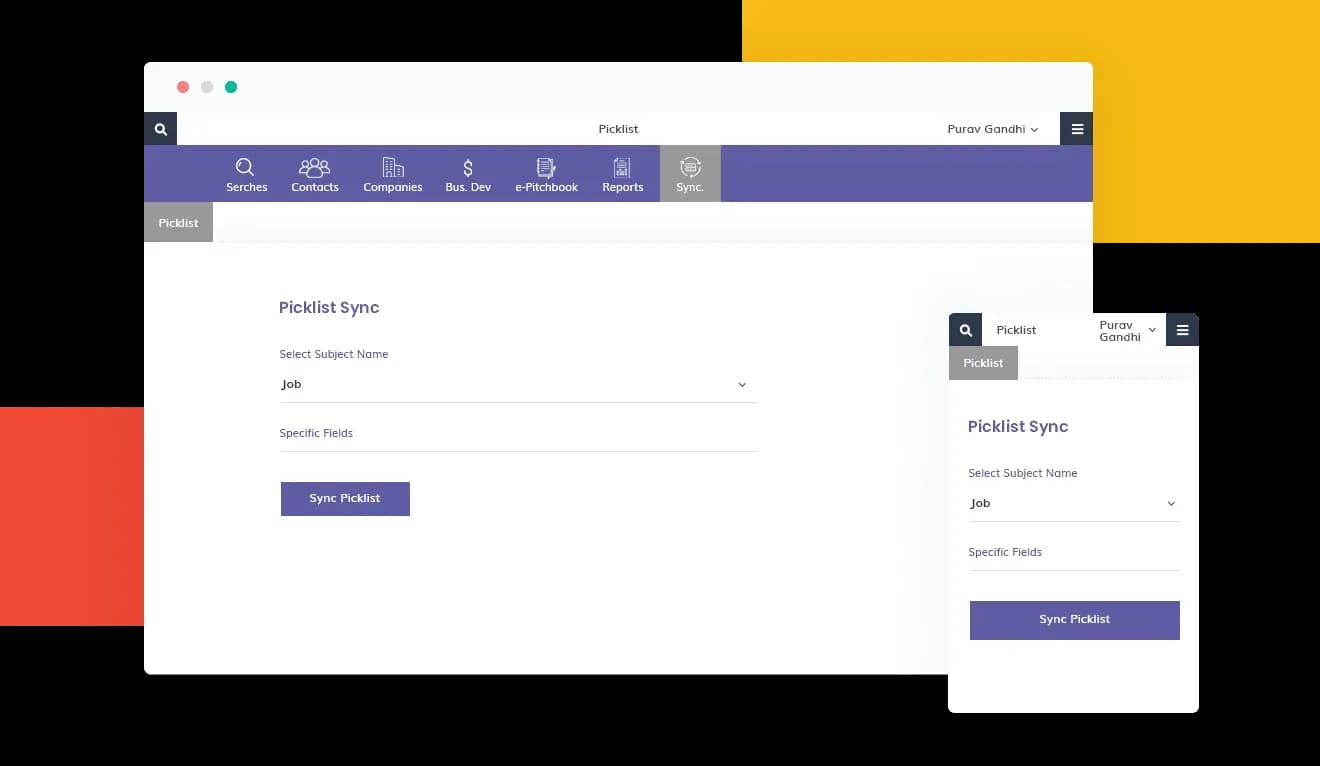This screenshot has height=766, width=1320.
Task: Click Sync Picklist button in desktop window
Action: (x=345, y=499)
